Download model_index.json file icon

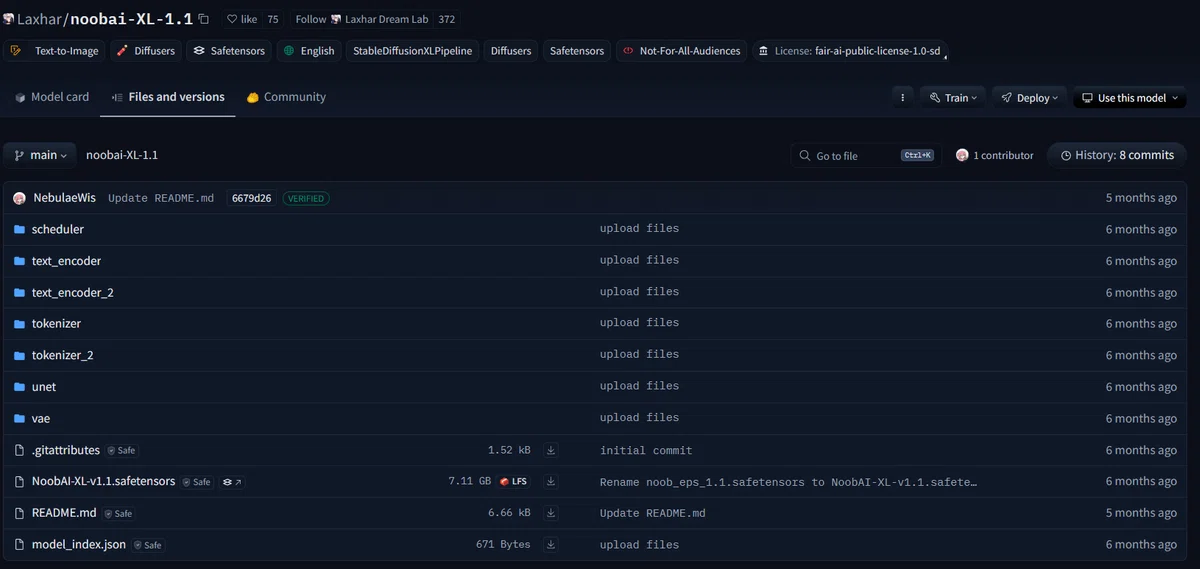point(551,545)
